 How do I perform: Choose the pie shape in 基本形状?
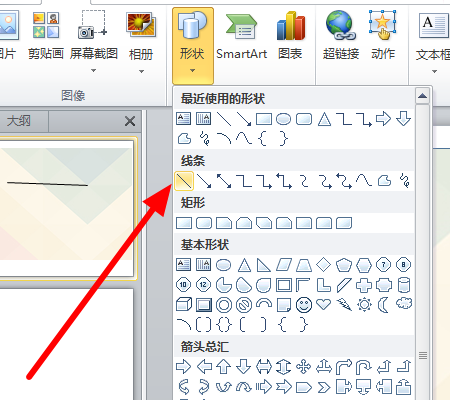[224, 285]
